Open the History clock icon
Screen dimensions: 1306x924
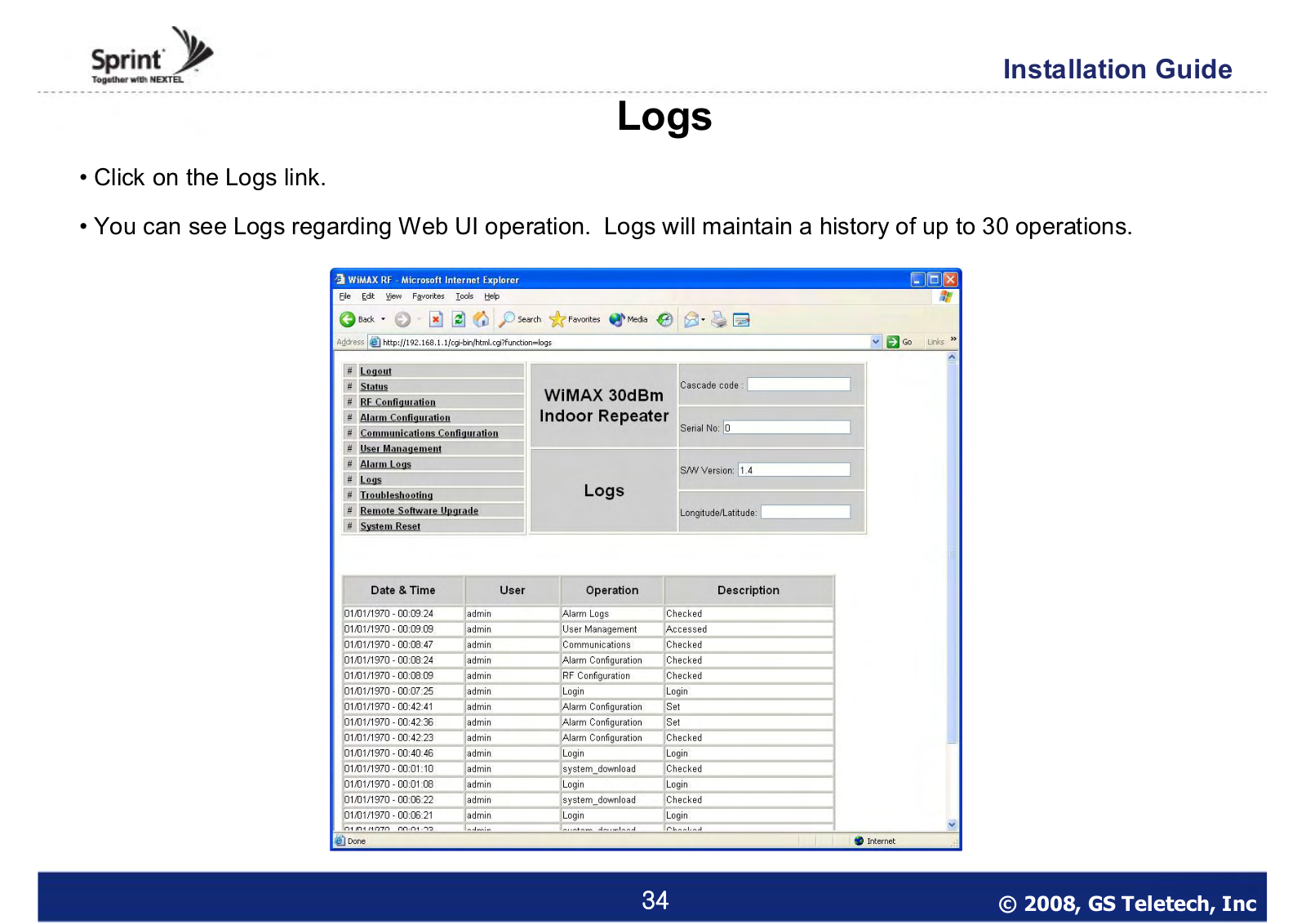click(x=665, y=319)
